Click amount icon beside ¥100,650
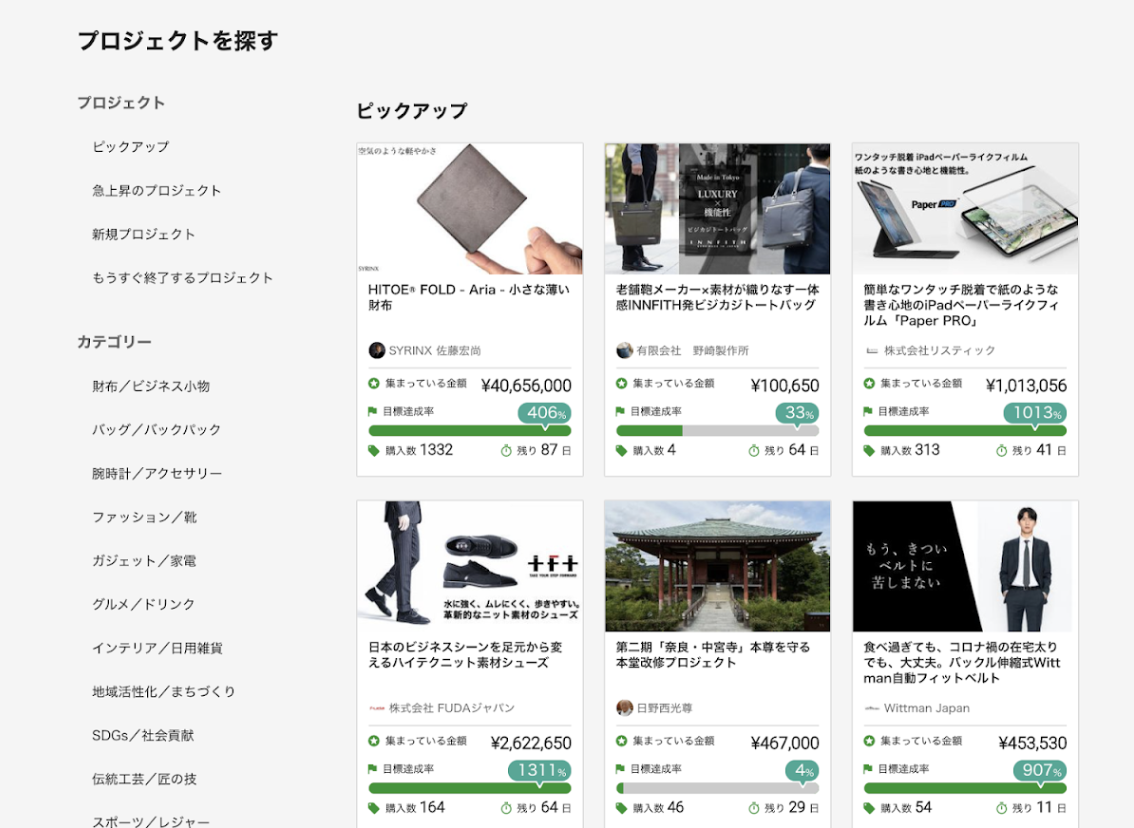 click(621, 383)
